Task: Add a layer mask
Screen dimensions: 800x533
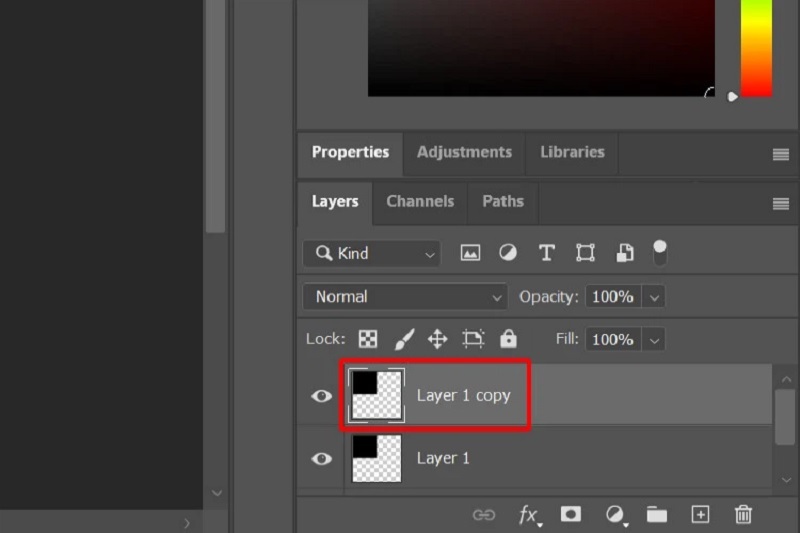Action: [570, 514]
